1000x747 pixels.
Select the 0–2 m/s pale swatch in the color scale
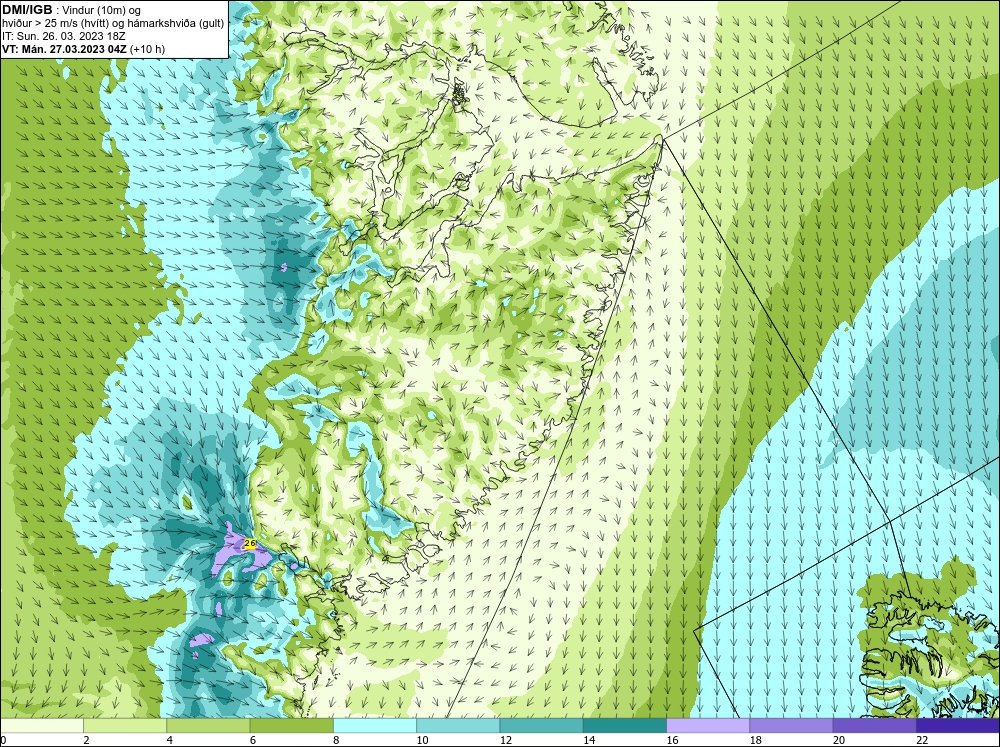tap(41, 726)
